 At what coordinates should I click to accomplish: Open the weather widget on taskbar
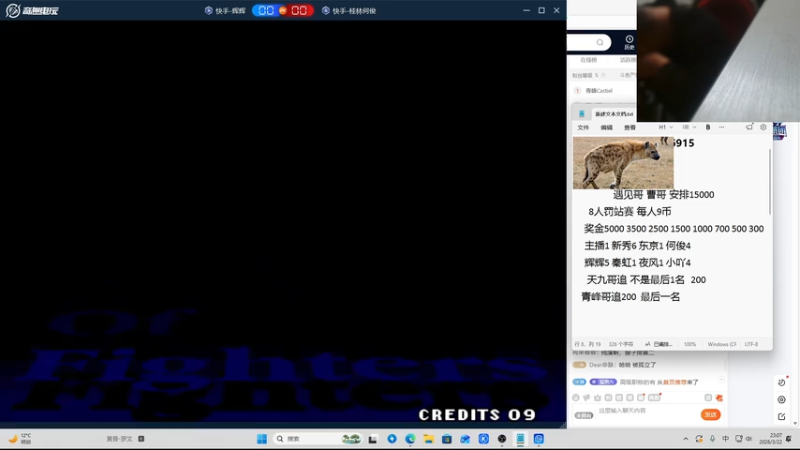click(19, 438)
